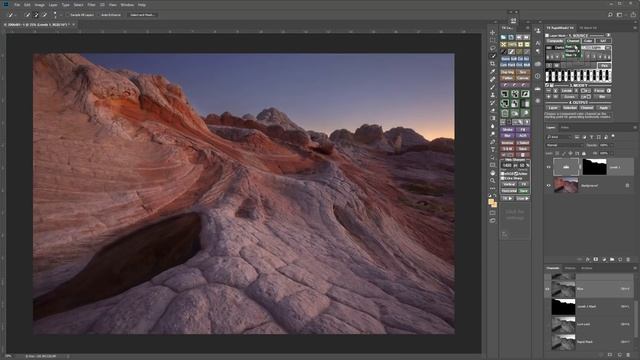
Task: Click the Delete layer trash icon
Action: [x=628, y=260]
